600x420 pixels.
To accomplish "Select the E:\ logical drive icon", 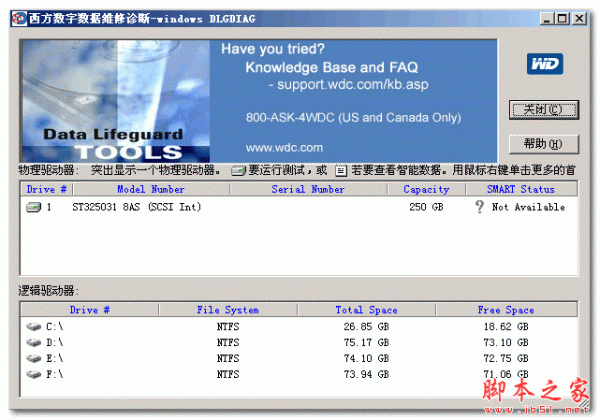I will click(x=34, y=358).
